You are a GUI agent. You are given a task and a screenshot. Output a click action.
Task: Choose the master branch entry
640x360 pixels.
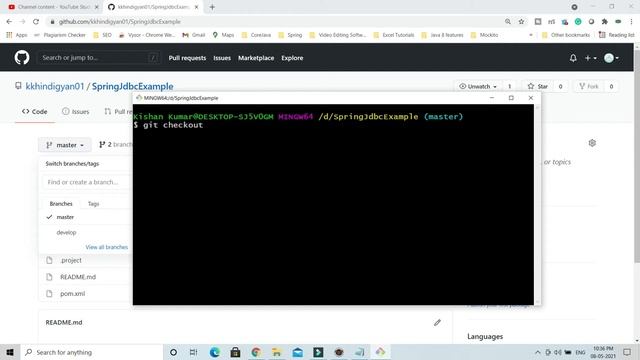[x=85, y=217]
